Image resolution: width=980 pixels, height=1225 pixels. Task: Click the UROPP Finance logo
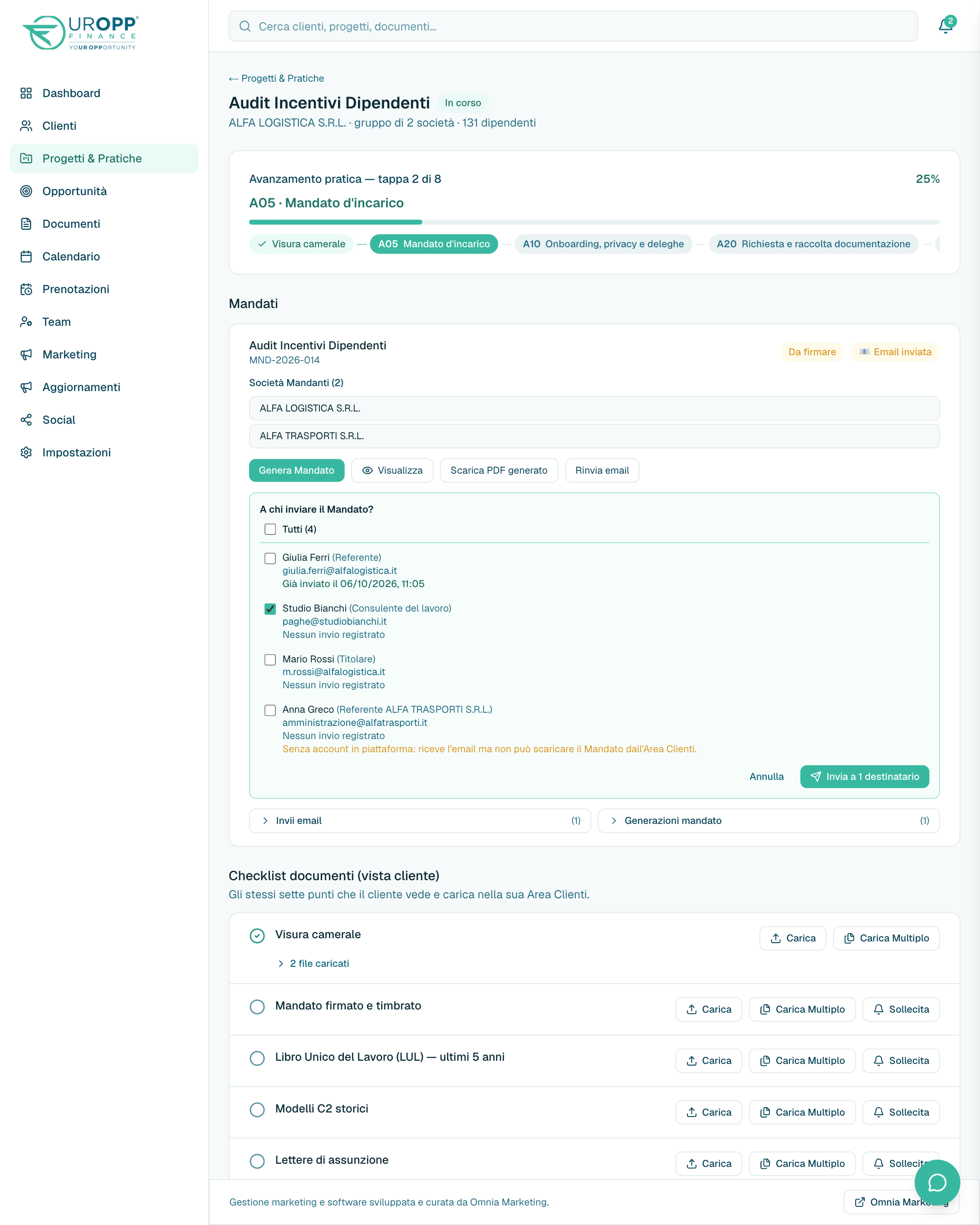tap(80, 32)
